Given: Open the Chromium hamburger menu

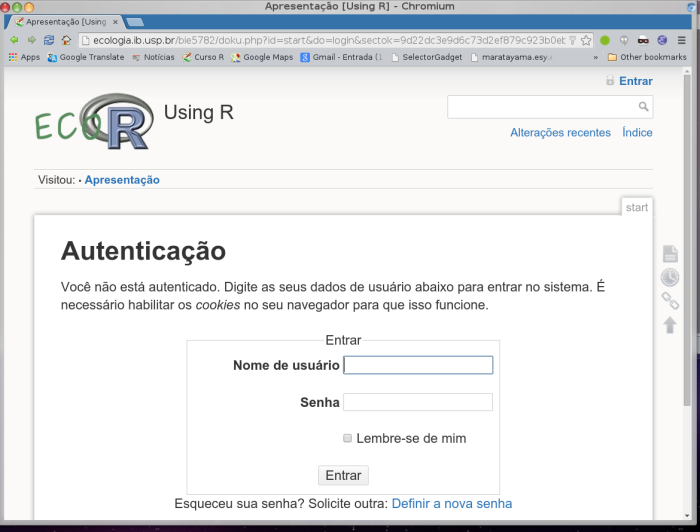Looking at the screenshot, I should click(x=682, y=40).
